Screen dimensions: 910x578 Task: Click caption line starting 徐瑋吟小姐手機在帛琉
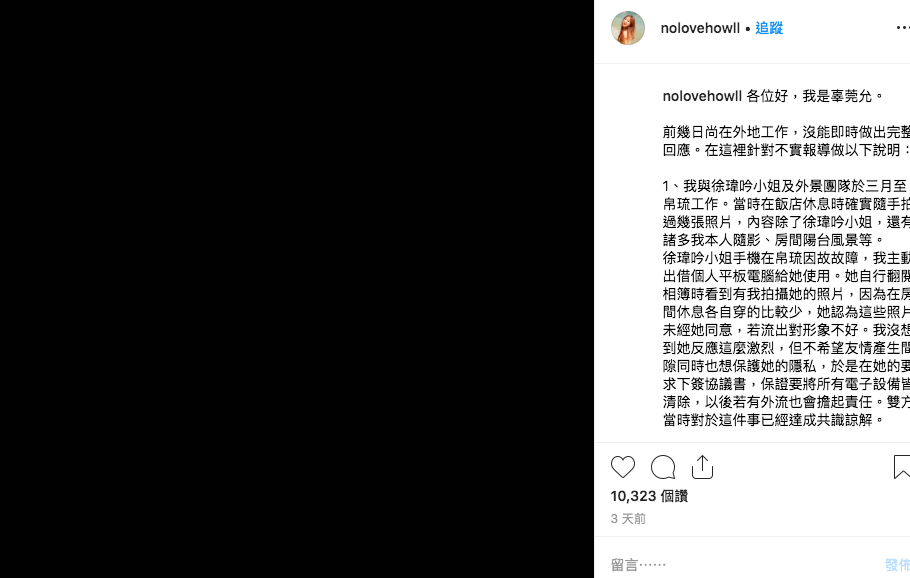pyautogui.click(x=786, y=258)
